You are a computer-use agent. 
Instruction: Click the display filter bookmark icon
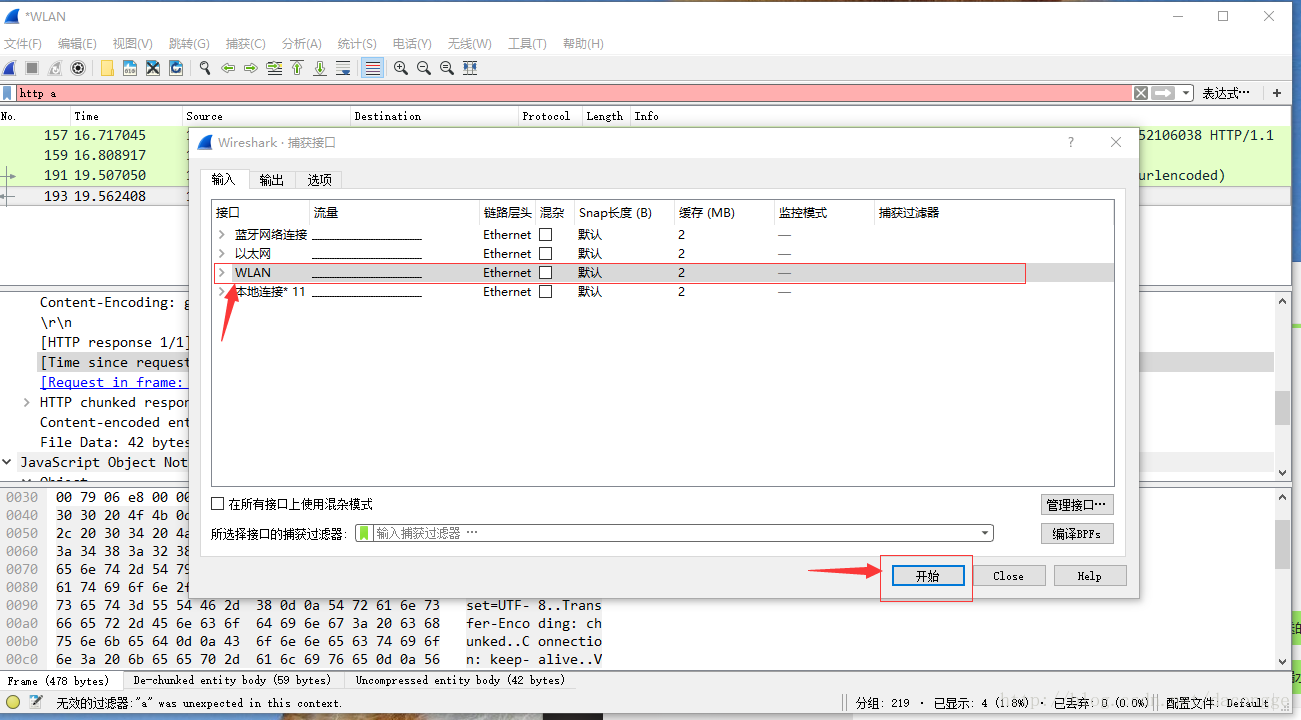[8, 93]
